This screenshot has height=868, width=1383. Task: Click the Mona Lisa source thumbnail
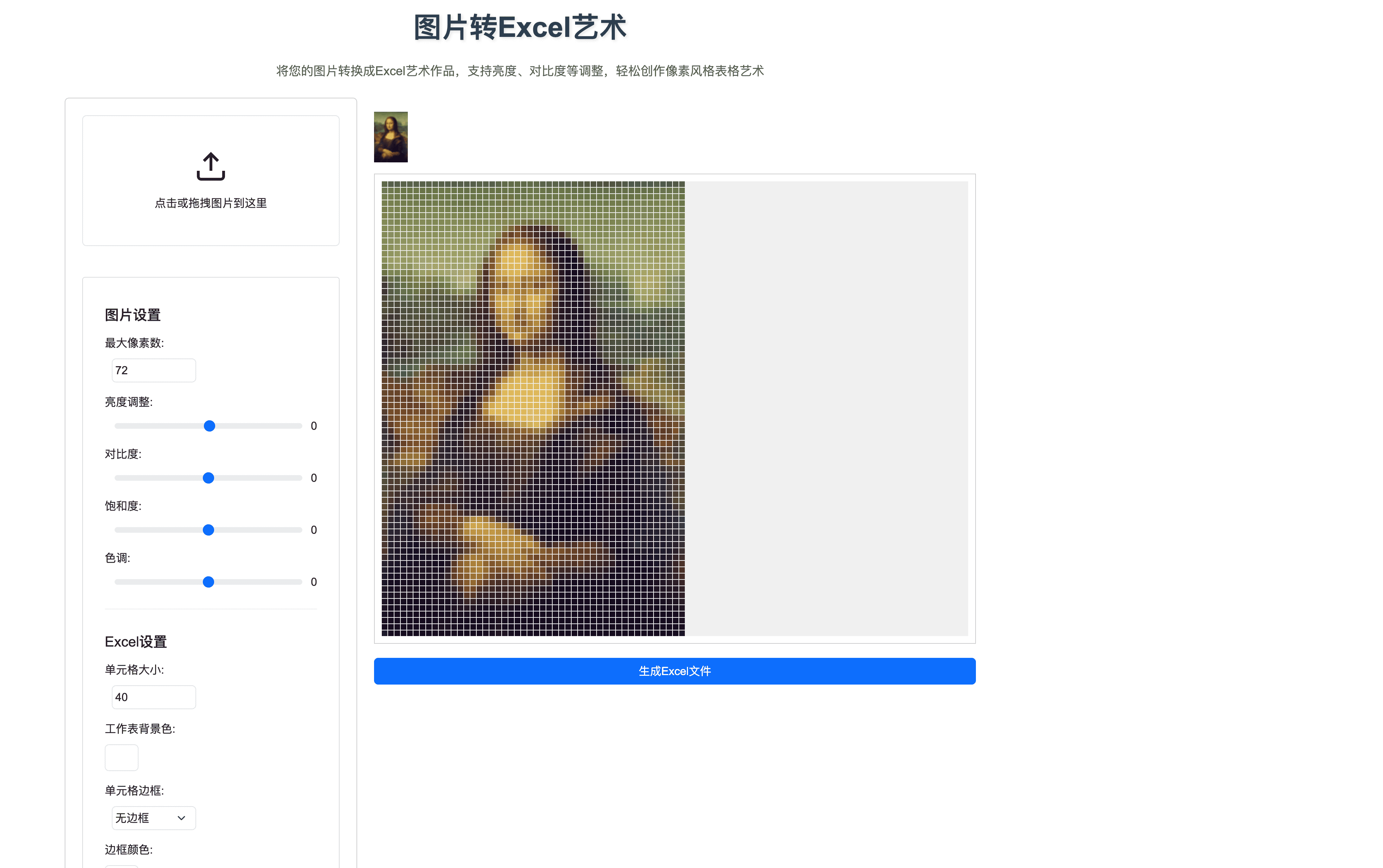391,137
